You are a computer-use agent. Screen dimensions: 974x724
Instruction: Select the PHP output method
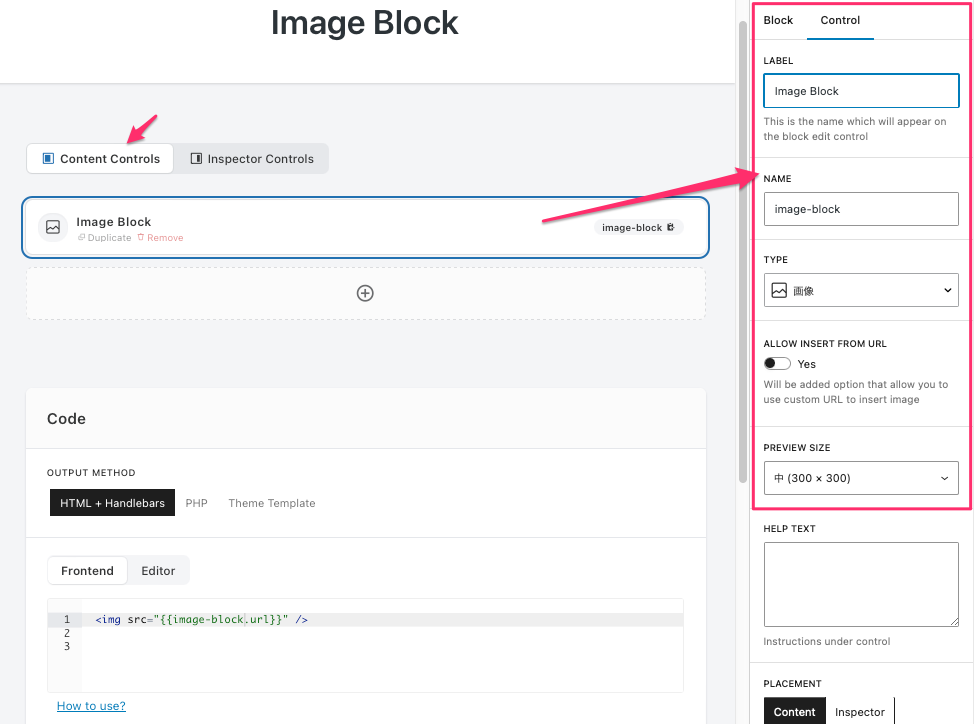[196, 503]
